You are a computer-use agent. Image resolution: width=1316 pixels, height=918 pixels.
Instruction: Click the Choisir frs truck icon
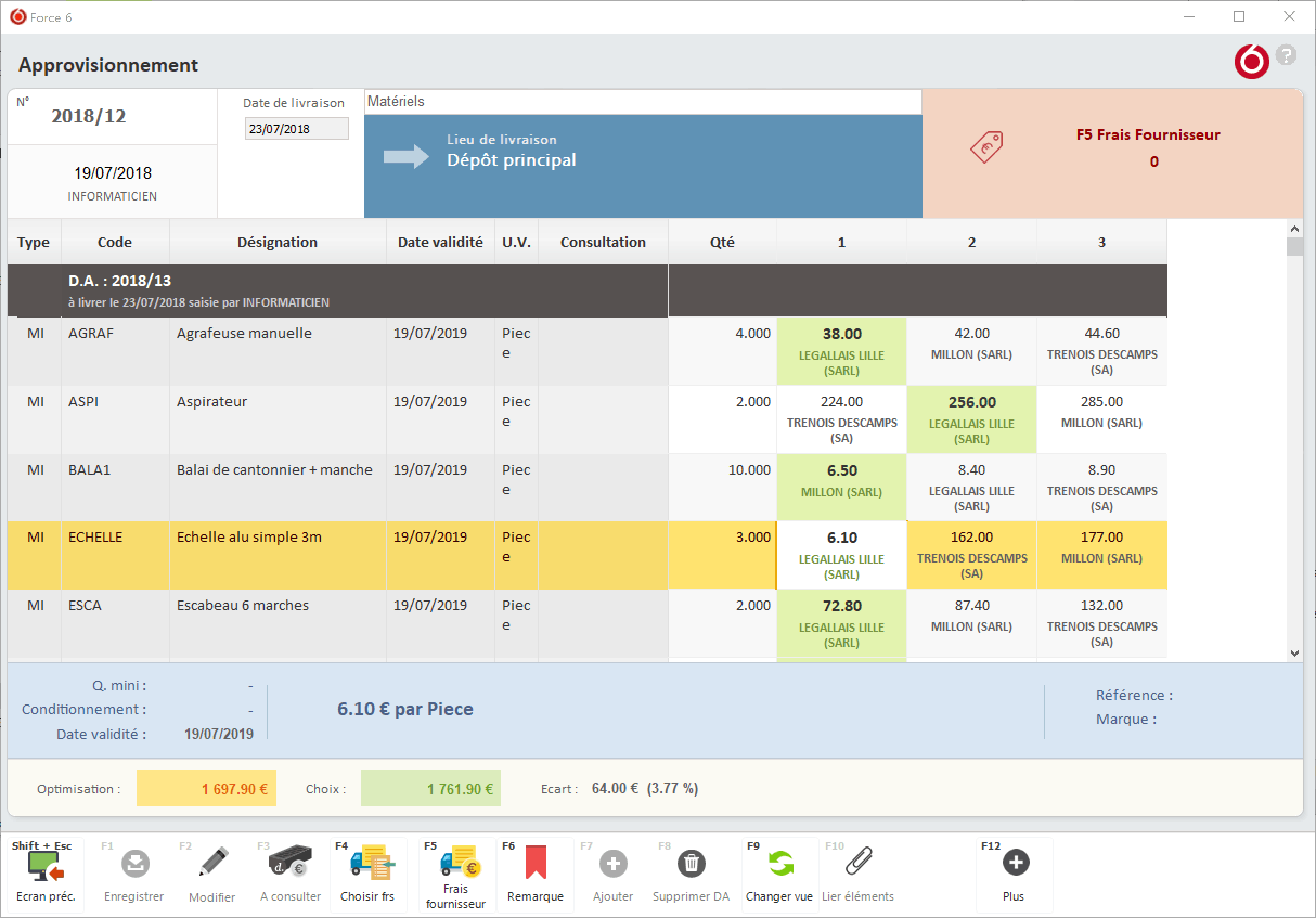pyautogui.click(x=372, y=862)
